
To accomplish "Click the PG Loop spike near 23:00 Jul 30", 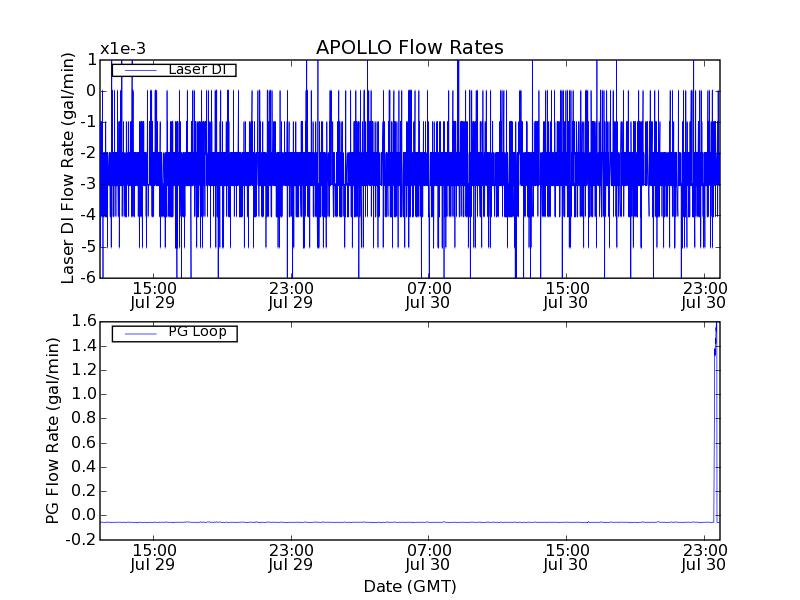I will pyautogui.click(x=716, y=422).
